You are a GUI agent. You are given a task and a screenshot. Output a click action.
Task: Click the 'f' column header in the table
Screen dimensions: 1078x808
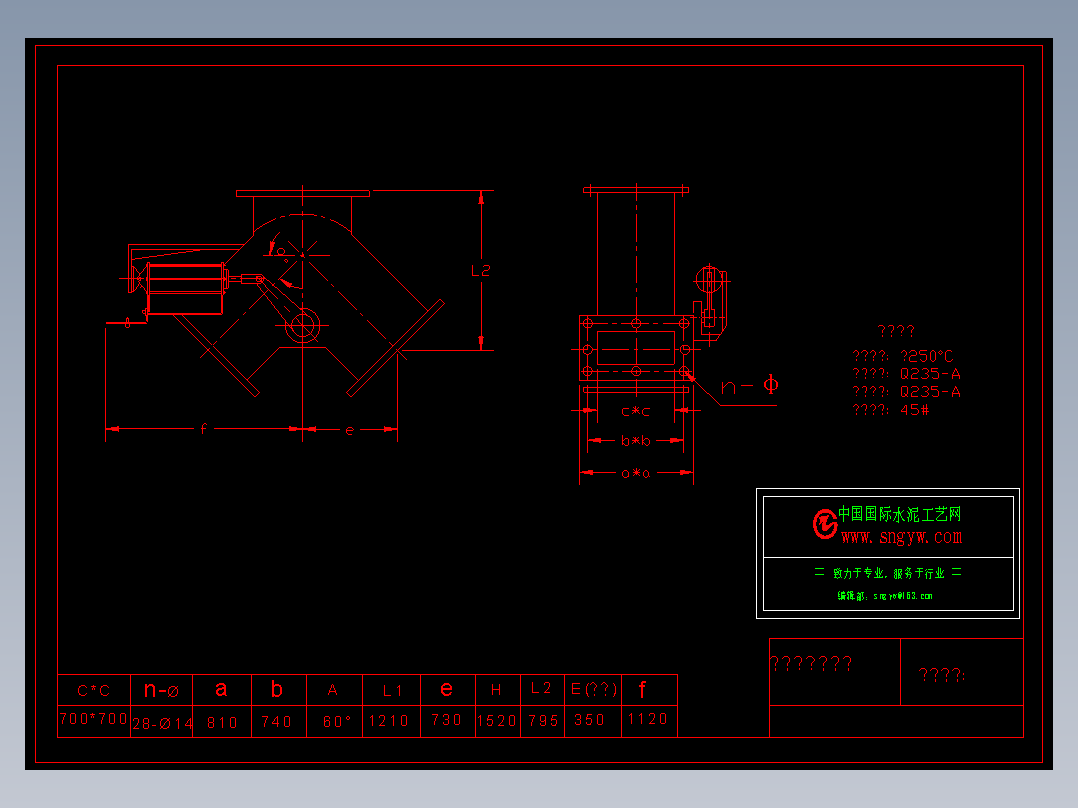click(x=642, y=689)
